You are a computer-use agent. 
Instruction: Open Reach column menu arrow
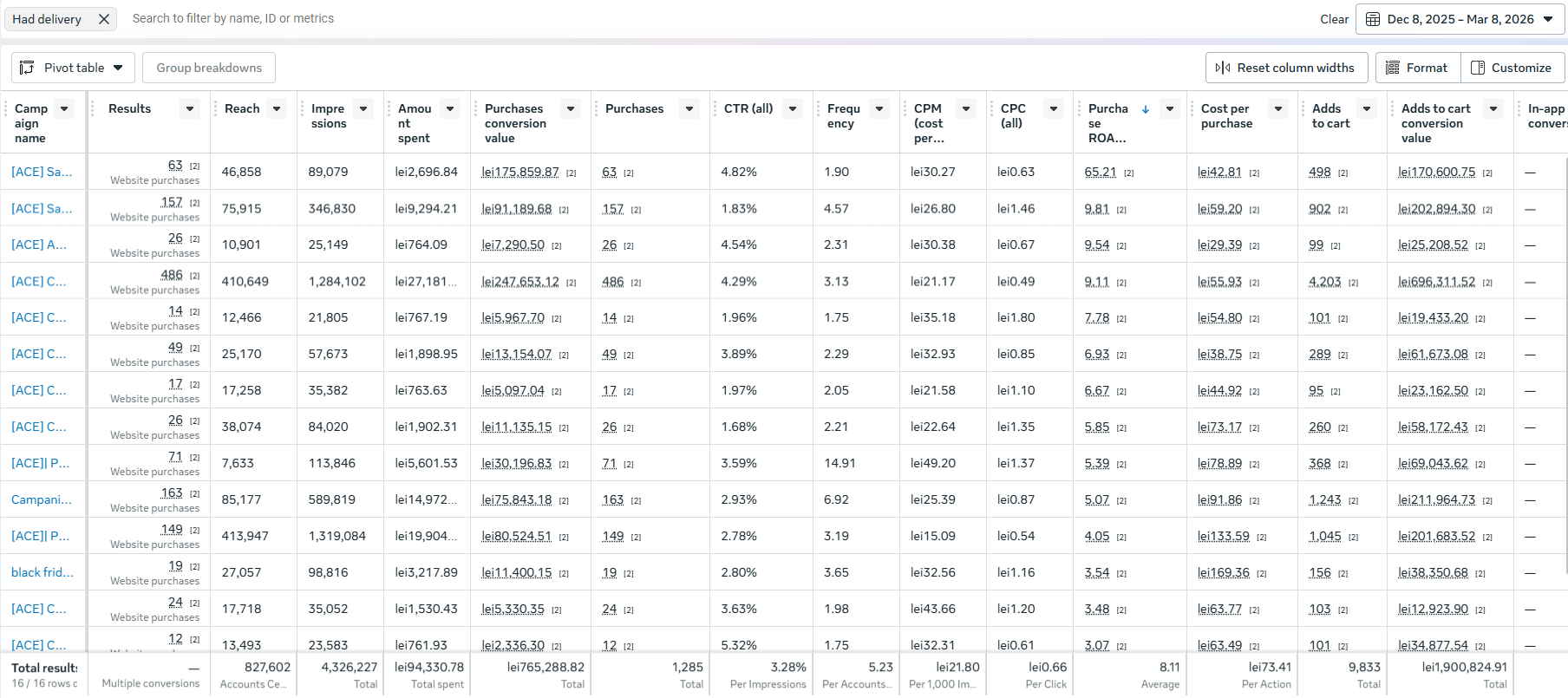tap(277, 108)
